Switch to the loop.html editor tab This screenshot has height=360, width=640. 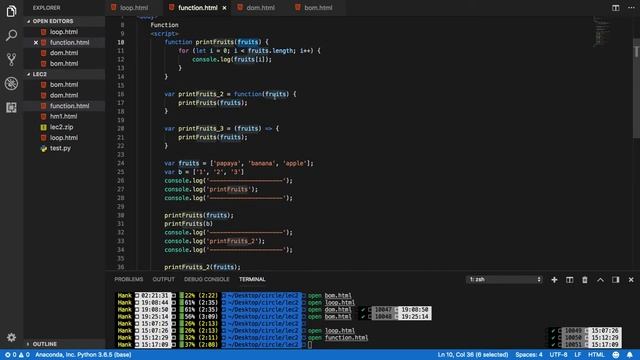click(x=133, y=8)
